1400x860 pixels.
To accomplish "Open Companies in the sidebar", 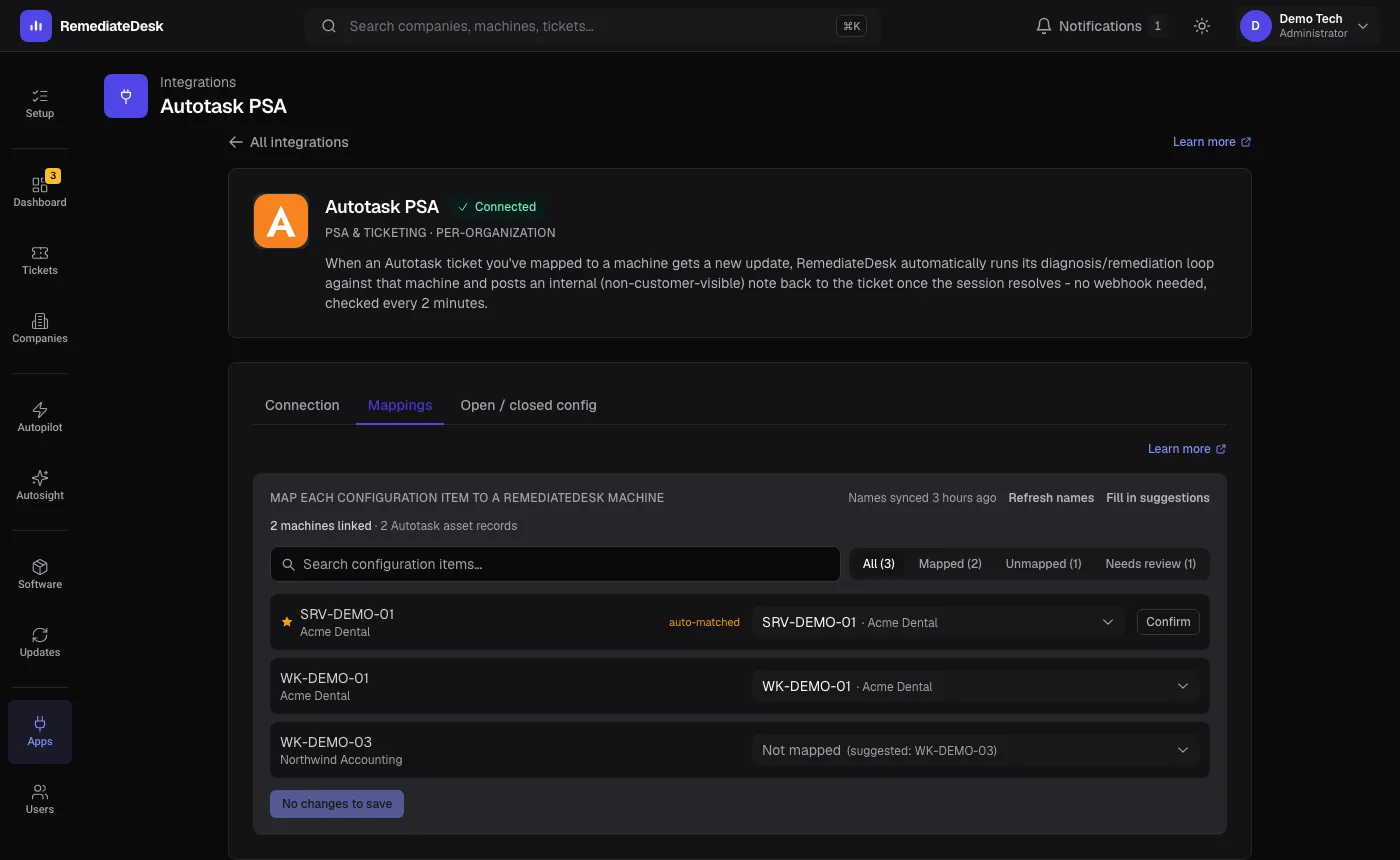I will pos(40,328).
